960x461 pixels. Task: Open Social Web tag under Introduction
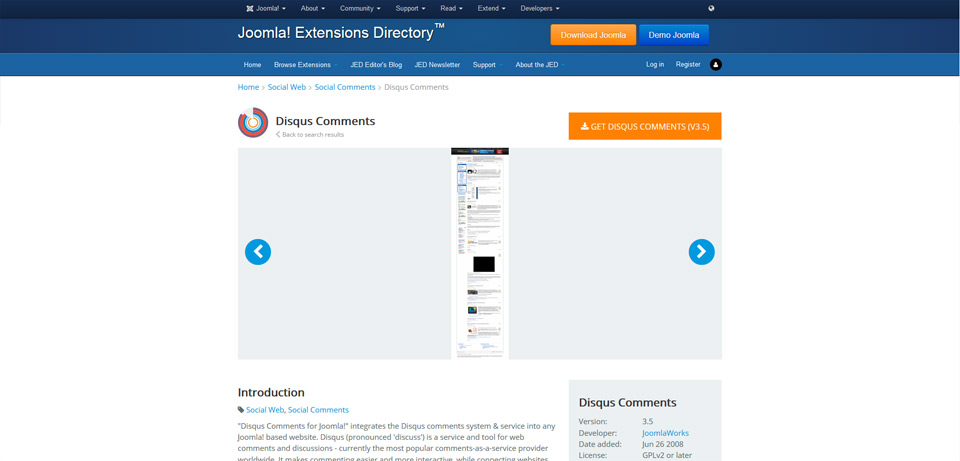click(265, 410)
